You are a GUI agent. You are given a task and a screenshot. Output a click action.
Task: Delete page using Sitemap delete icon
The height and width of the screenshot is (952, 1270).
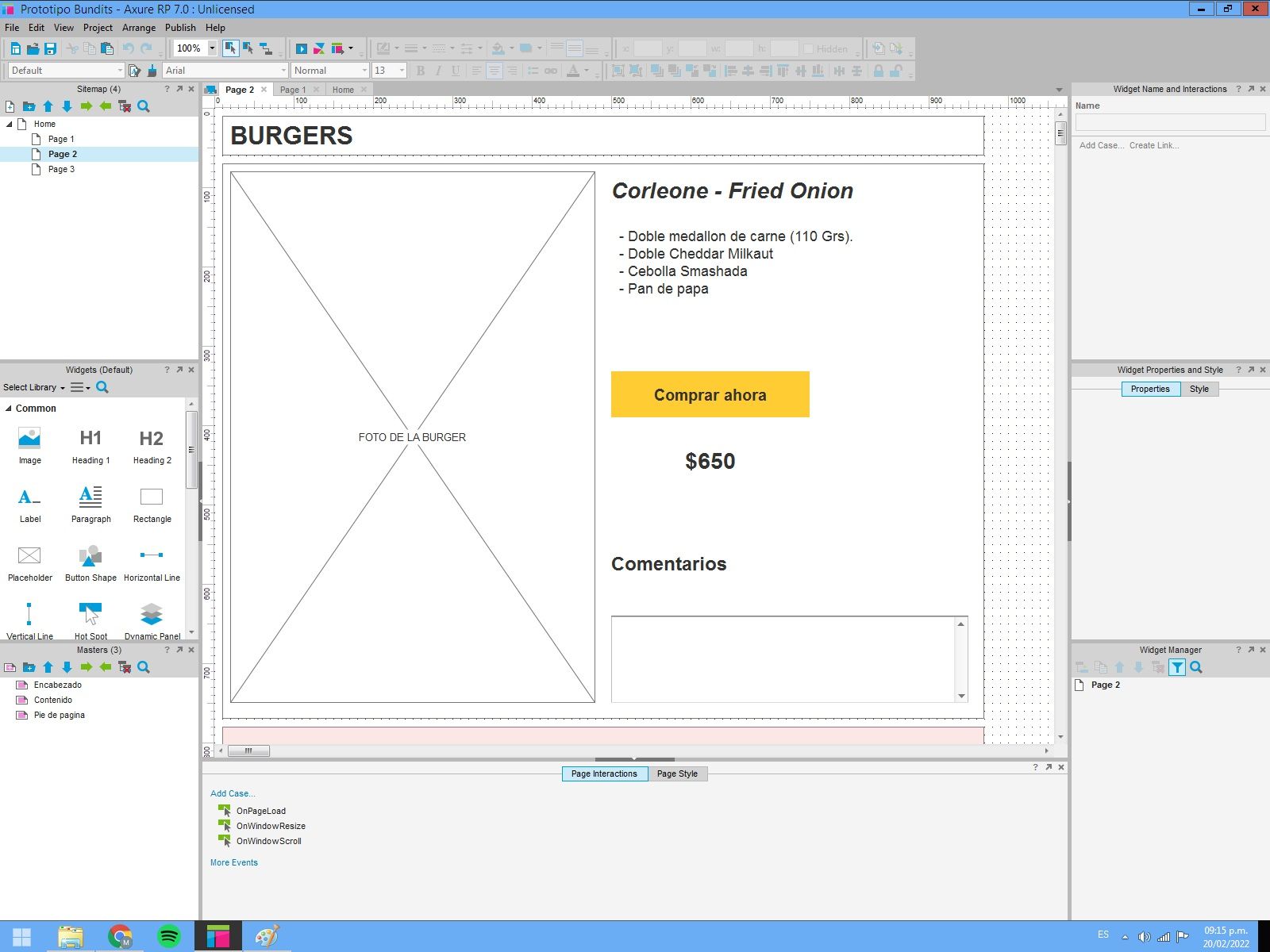pos(125,106)
